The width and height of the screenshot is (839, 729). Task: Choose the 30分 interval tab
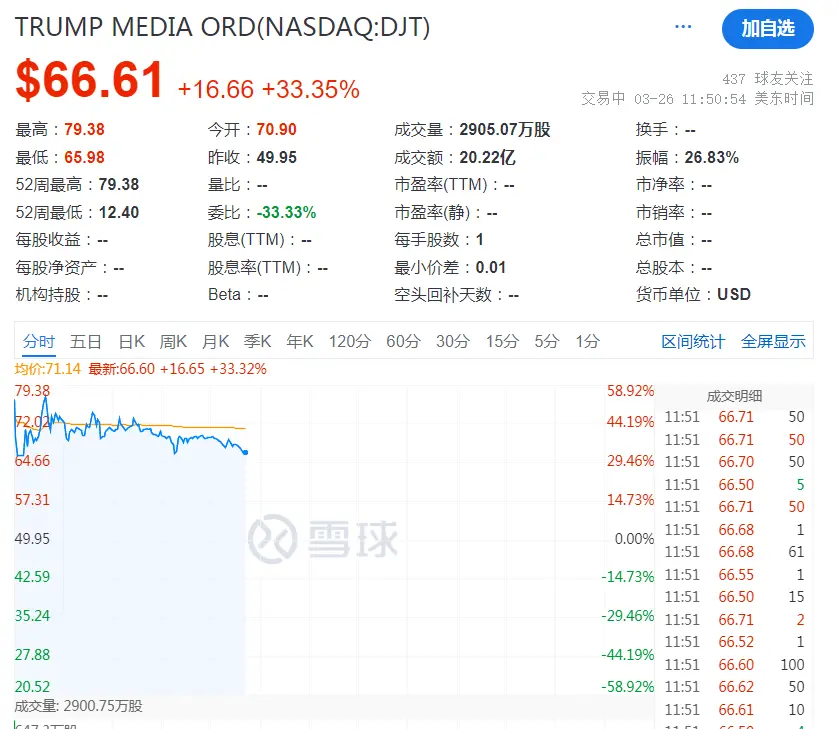(453, 342)
